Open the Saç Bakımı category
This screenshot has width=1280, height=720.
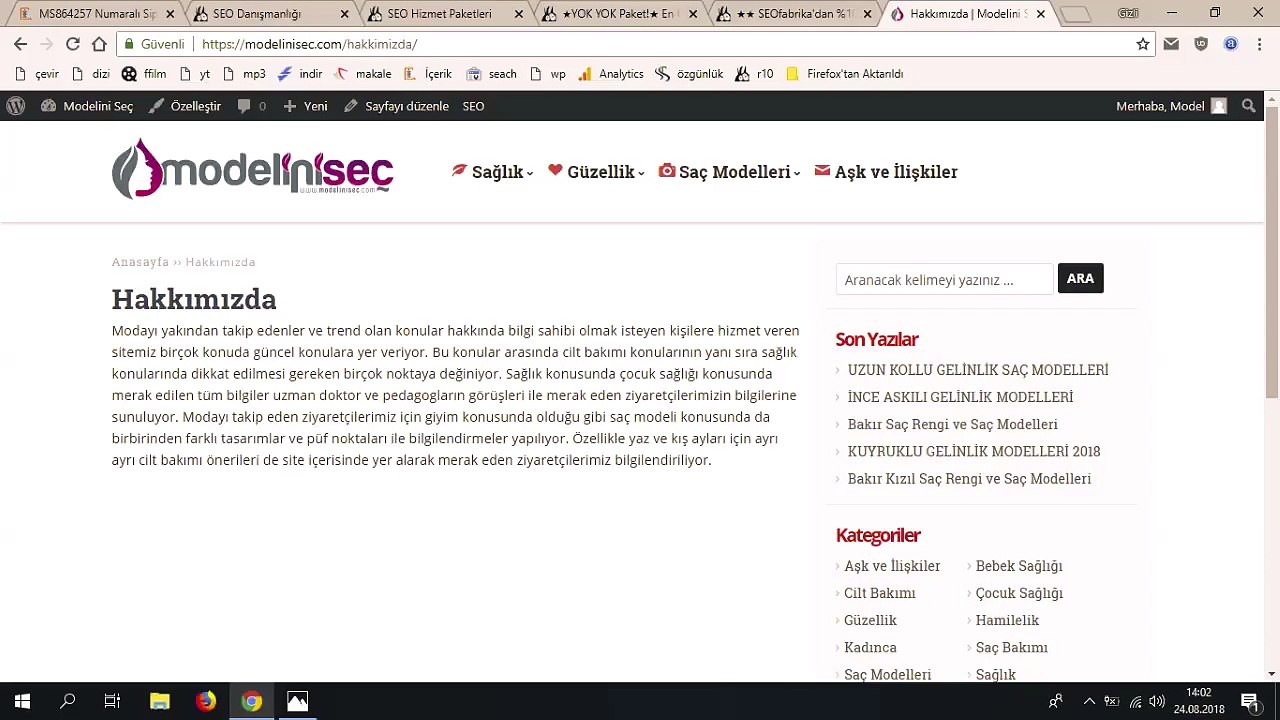(1011, 647)
